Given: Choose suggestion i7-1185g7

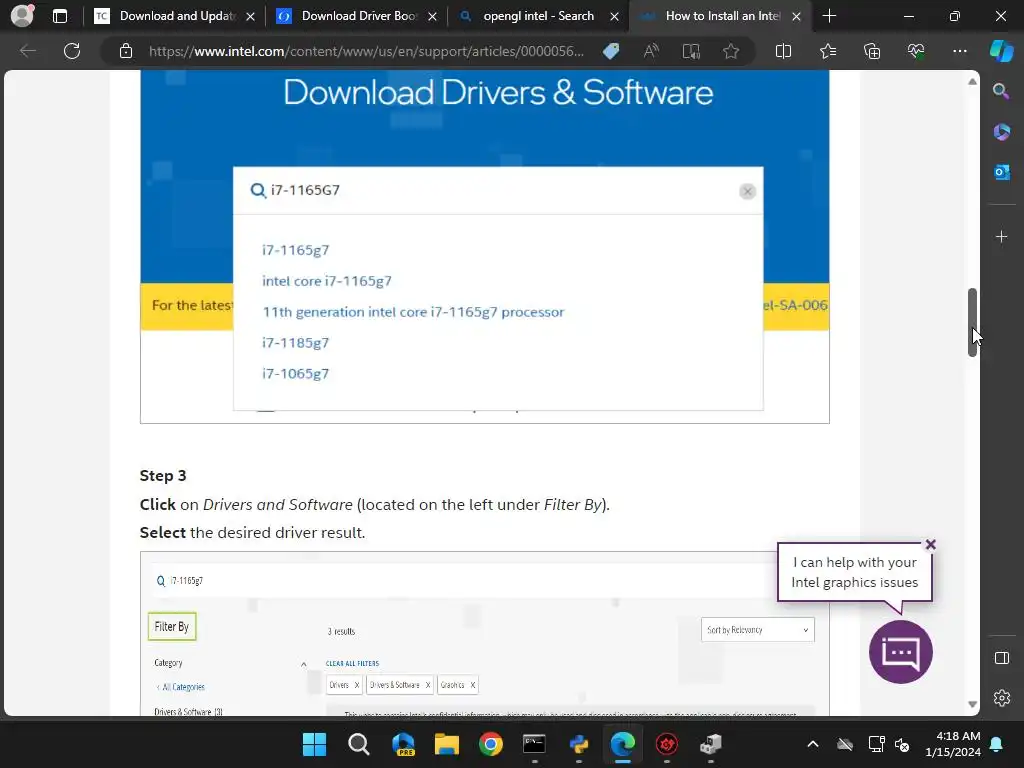Looking at the screenshot, I should coord(295,343).
